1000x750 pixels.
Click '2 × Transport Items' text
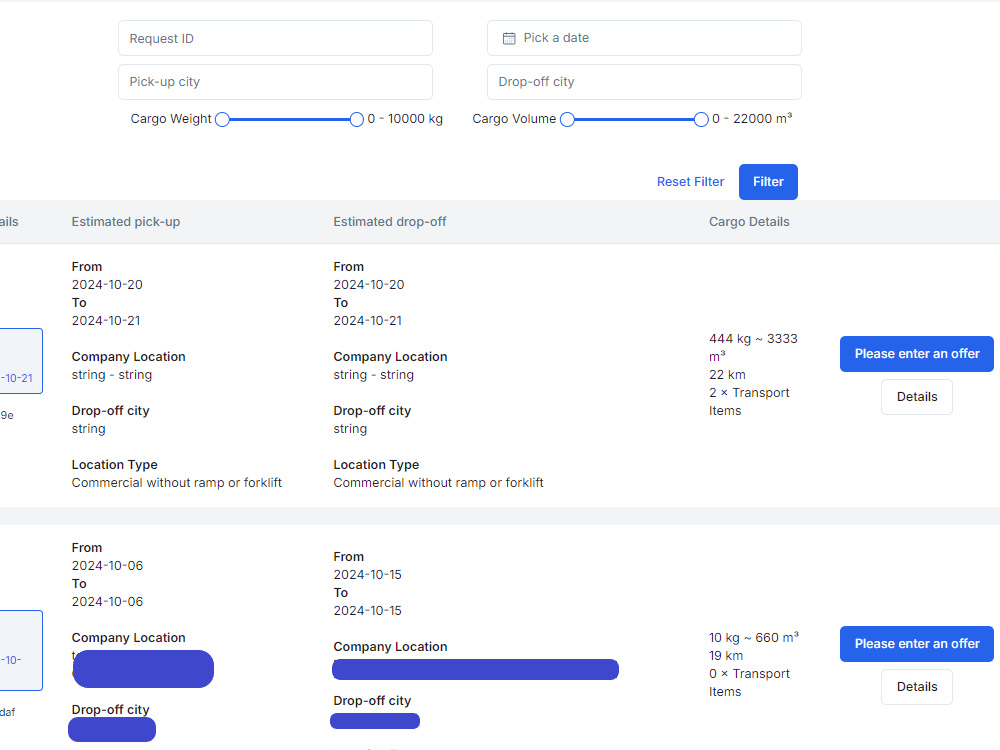(x=749, y=402)
